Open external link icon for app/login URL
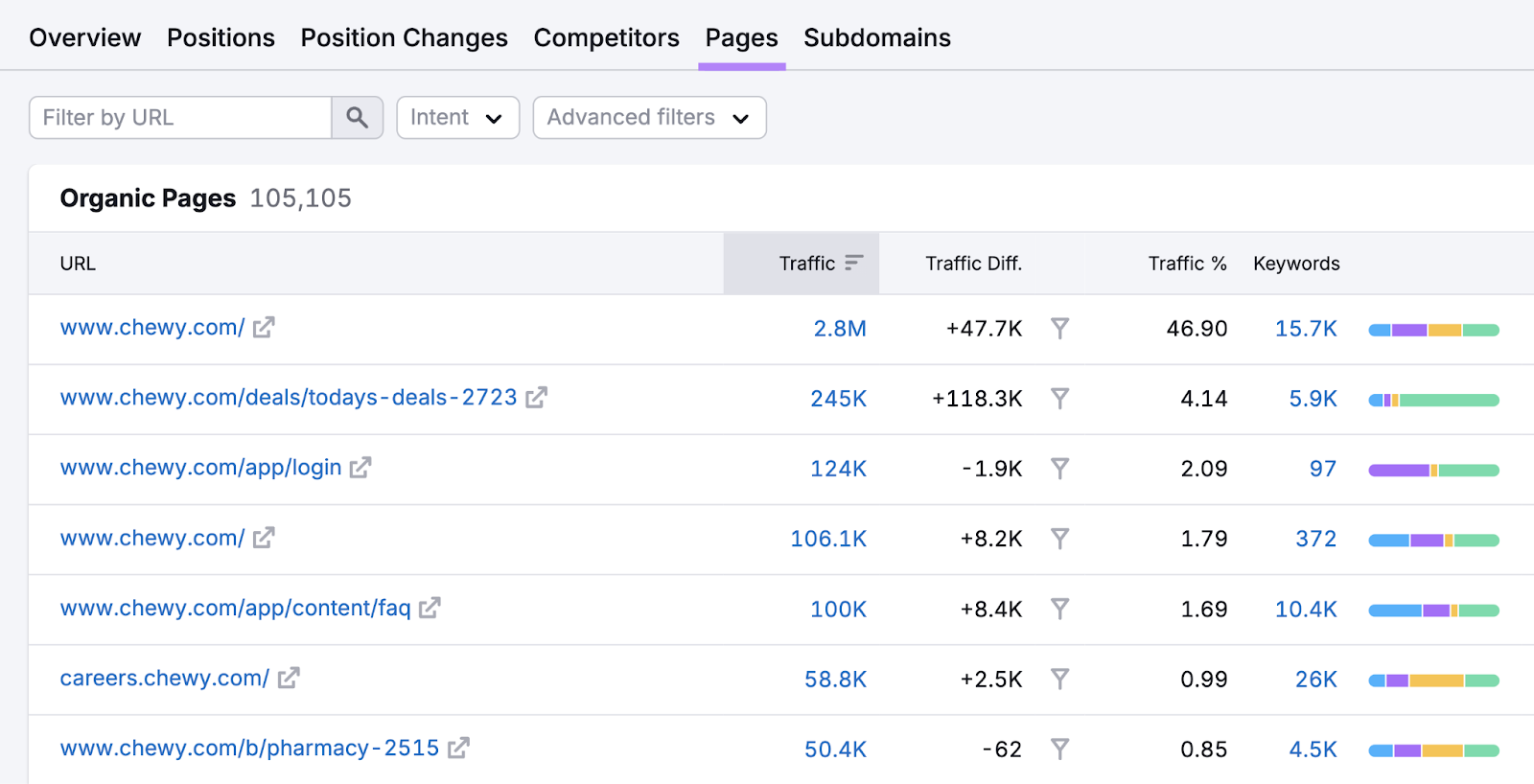 point(360,468)
